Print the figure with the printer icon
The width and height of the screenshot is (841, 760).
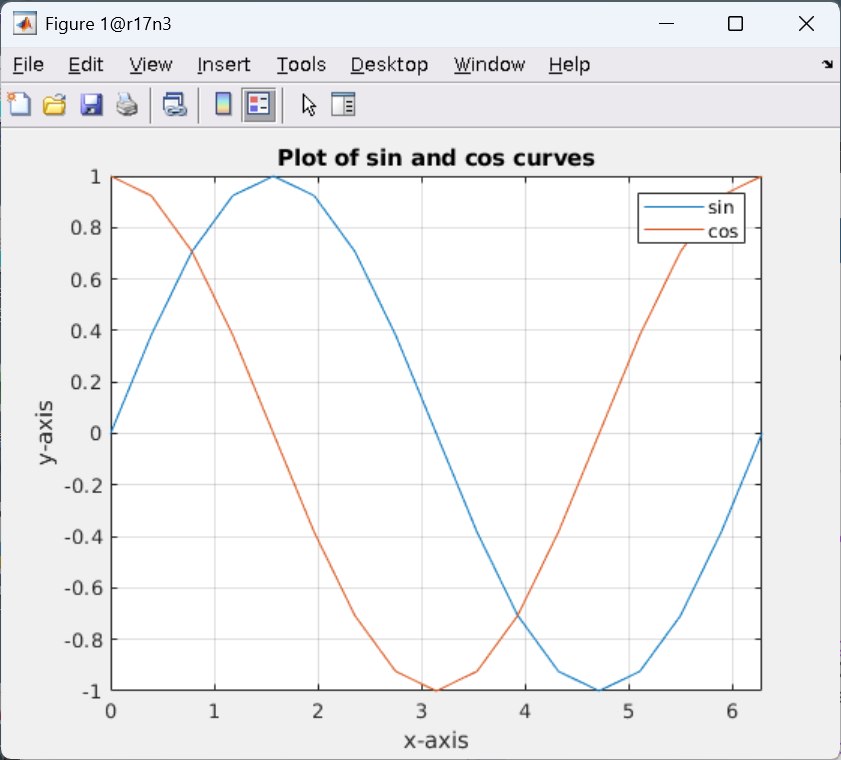tap(127, 104)
